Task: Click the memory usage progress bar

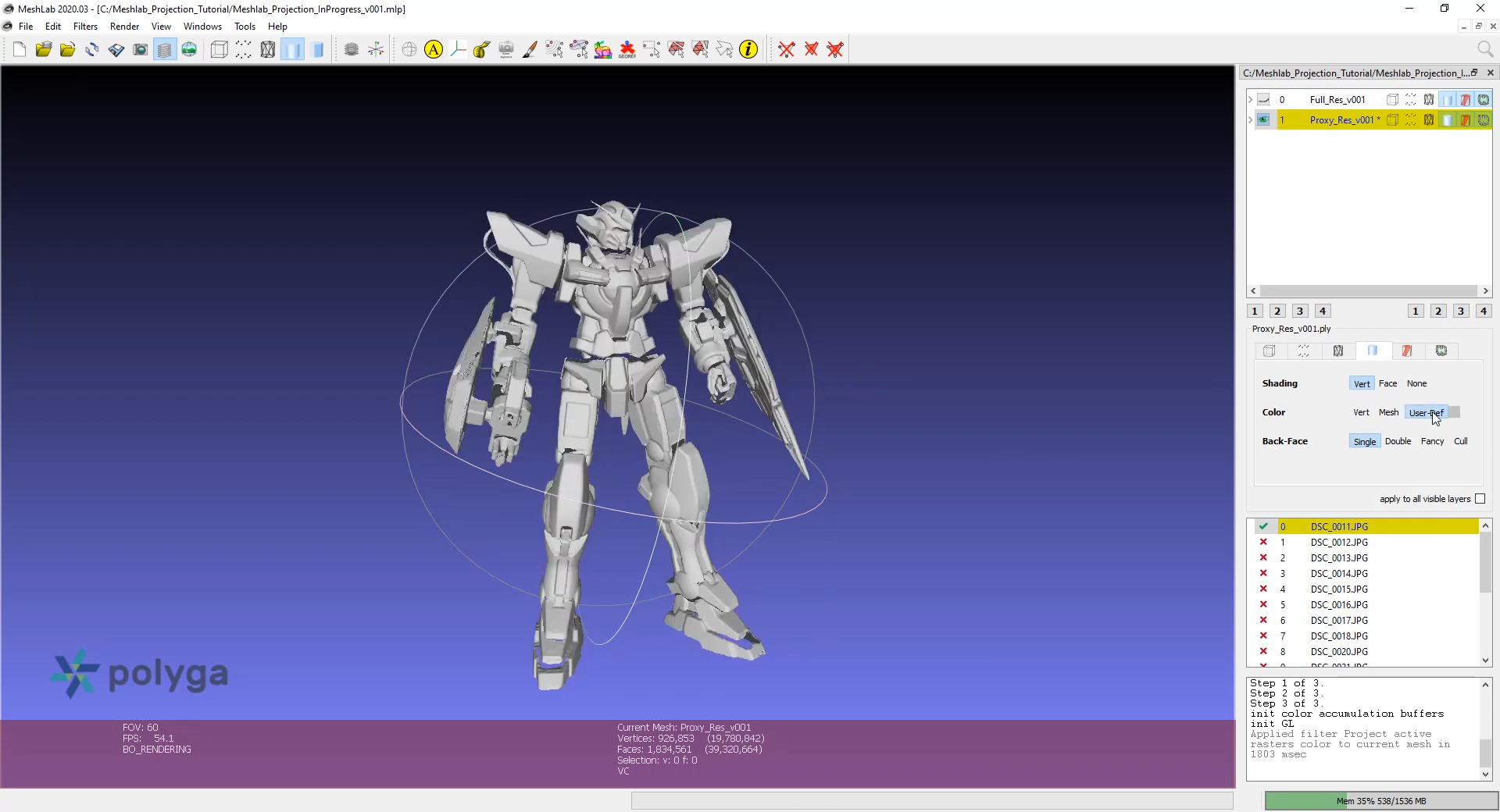Action: (x=1380, y=801)
